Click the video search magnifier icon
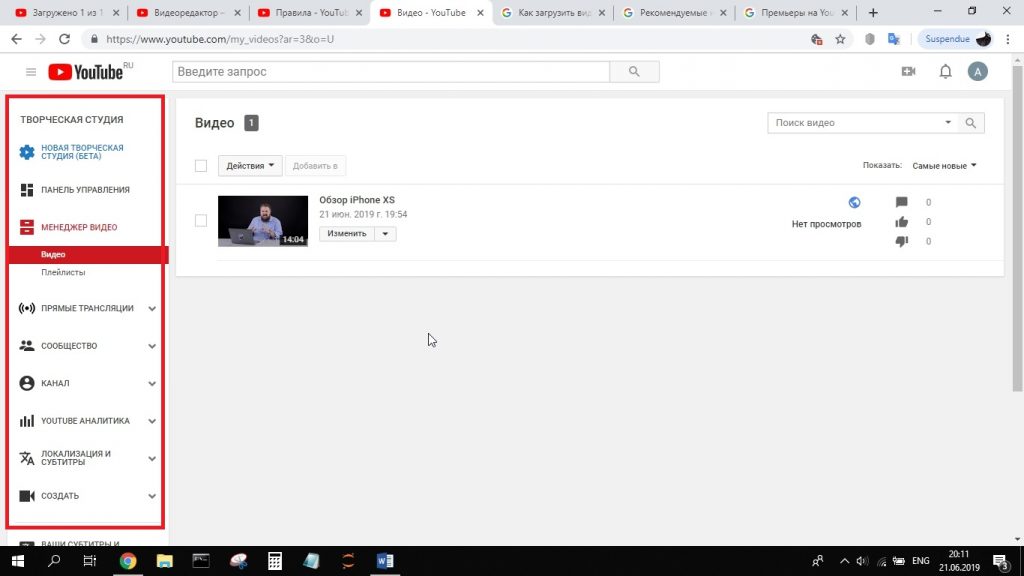1024x576 pixels. click(970, 123)
